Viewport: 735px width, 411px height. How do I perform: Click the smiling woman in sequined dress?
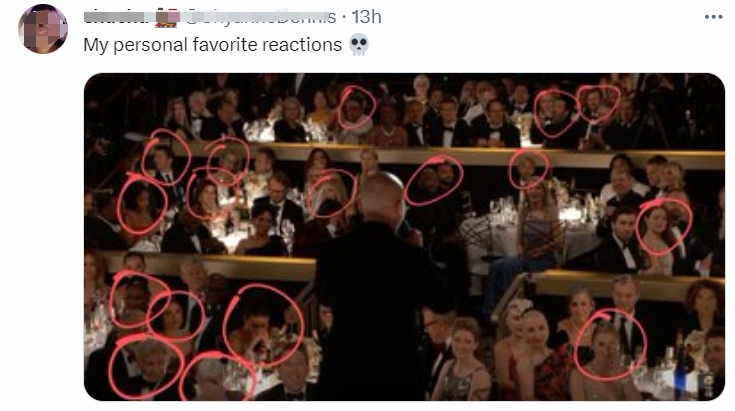click(462, 361)
